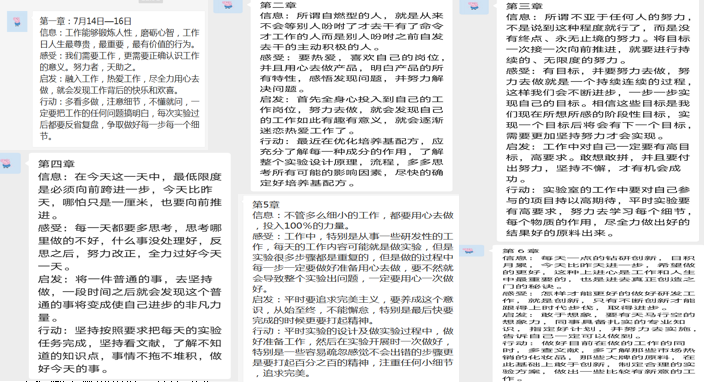Click the 感受 paragraph in 第三章 message

click(598, 103)
